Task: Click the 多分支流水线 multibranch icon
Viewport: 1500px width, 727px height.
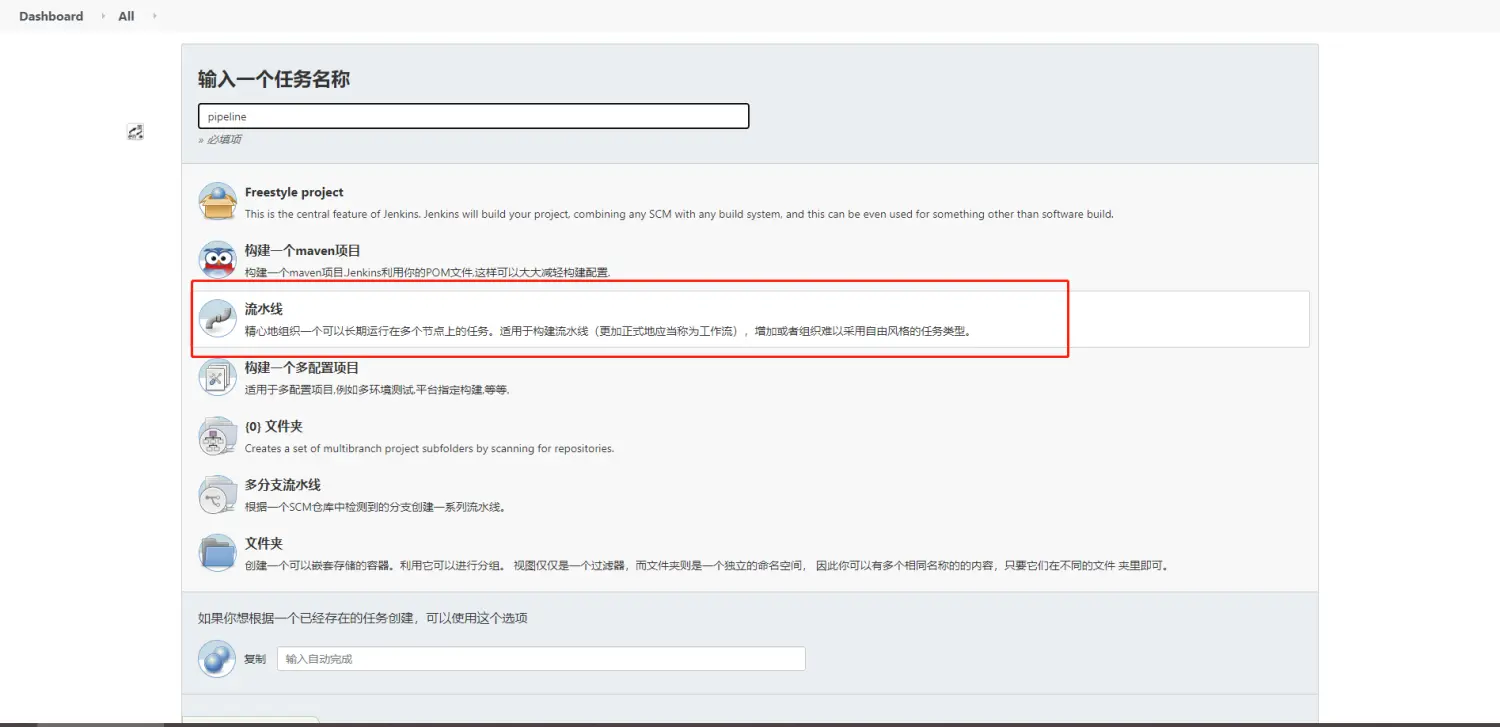Action: coord(217,494)
